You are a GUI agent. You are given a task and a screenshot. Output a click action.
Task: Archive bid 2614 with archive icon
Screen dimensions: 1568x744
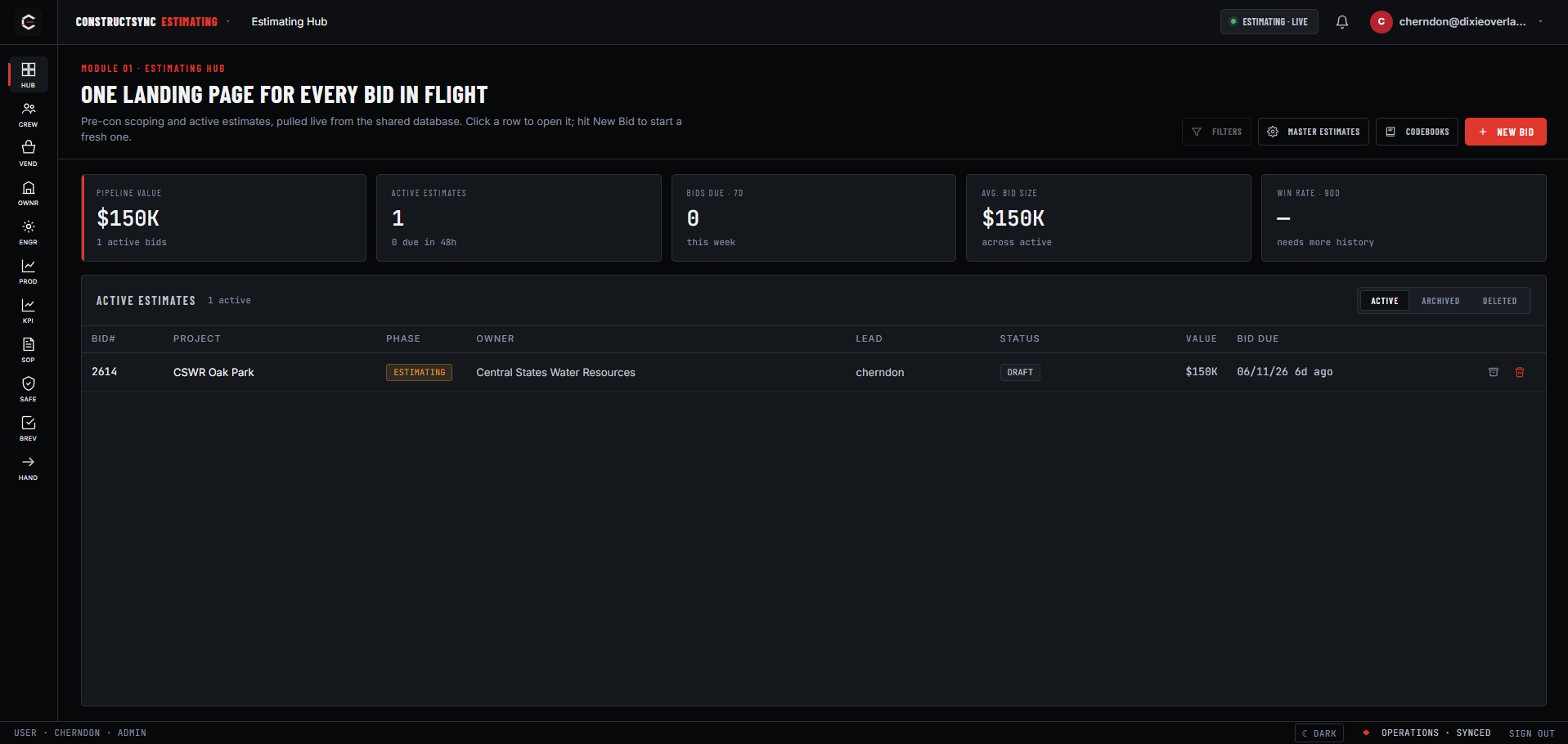coord(1493,372)
